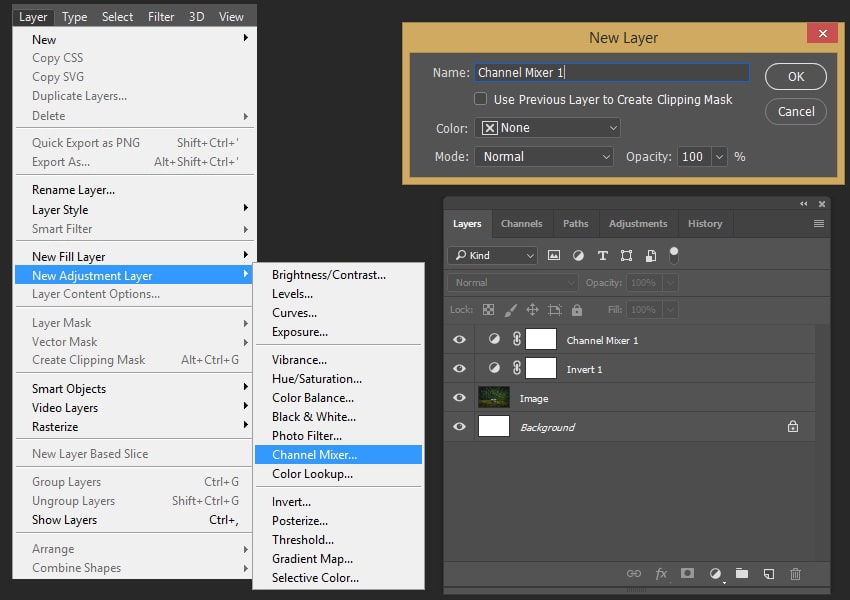This screenshot has height=600, width=850.
Task: Switch to the Channels tab
Action: (x=521, y=223)
